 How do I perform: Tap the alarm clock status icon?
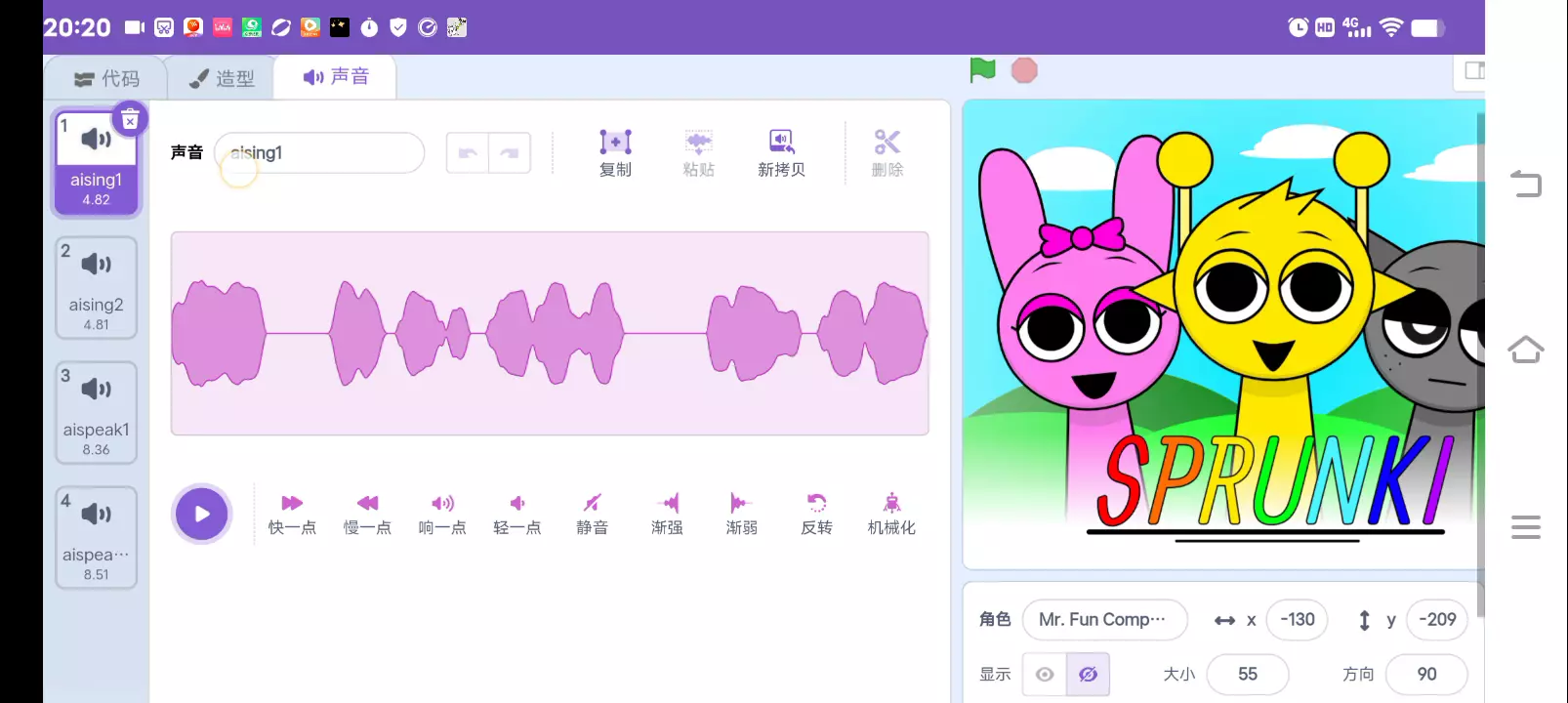[x=1298, y=27]
